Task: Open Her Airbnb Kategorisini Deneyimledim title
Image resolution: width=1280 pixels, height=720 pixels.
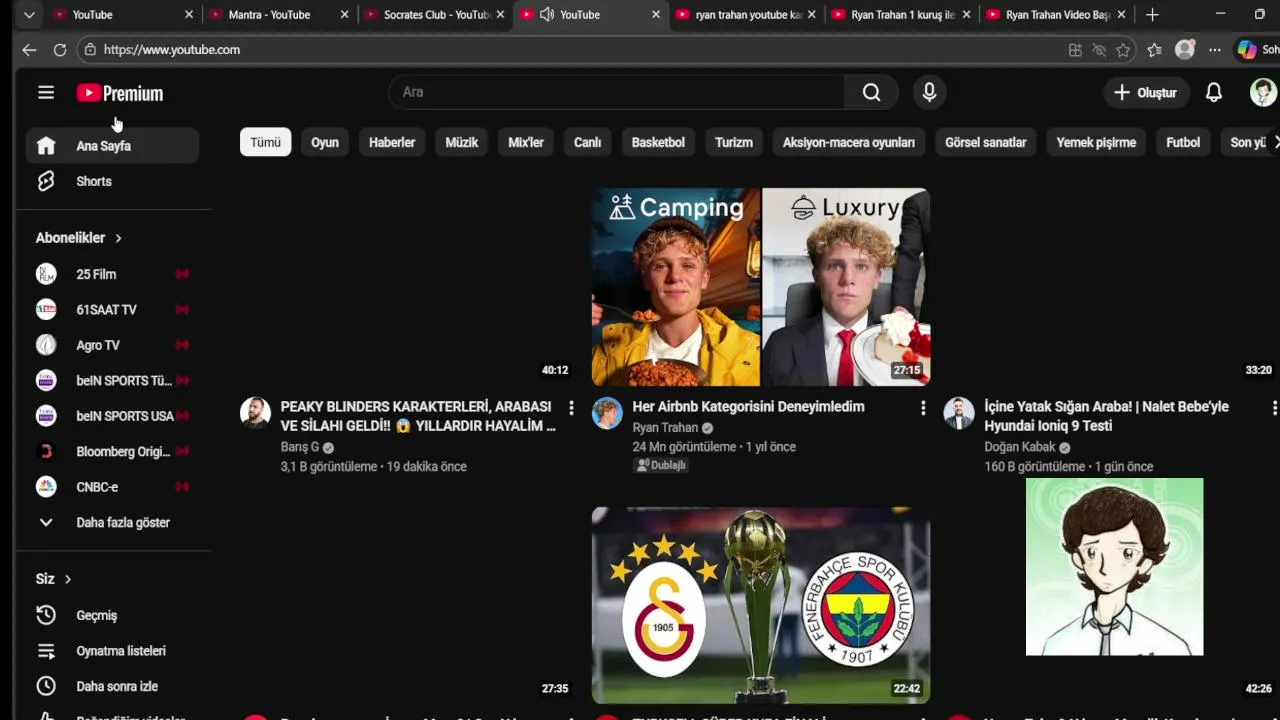Action: point(749,407)
